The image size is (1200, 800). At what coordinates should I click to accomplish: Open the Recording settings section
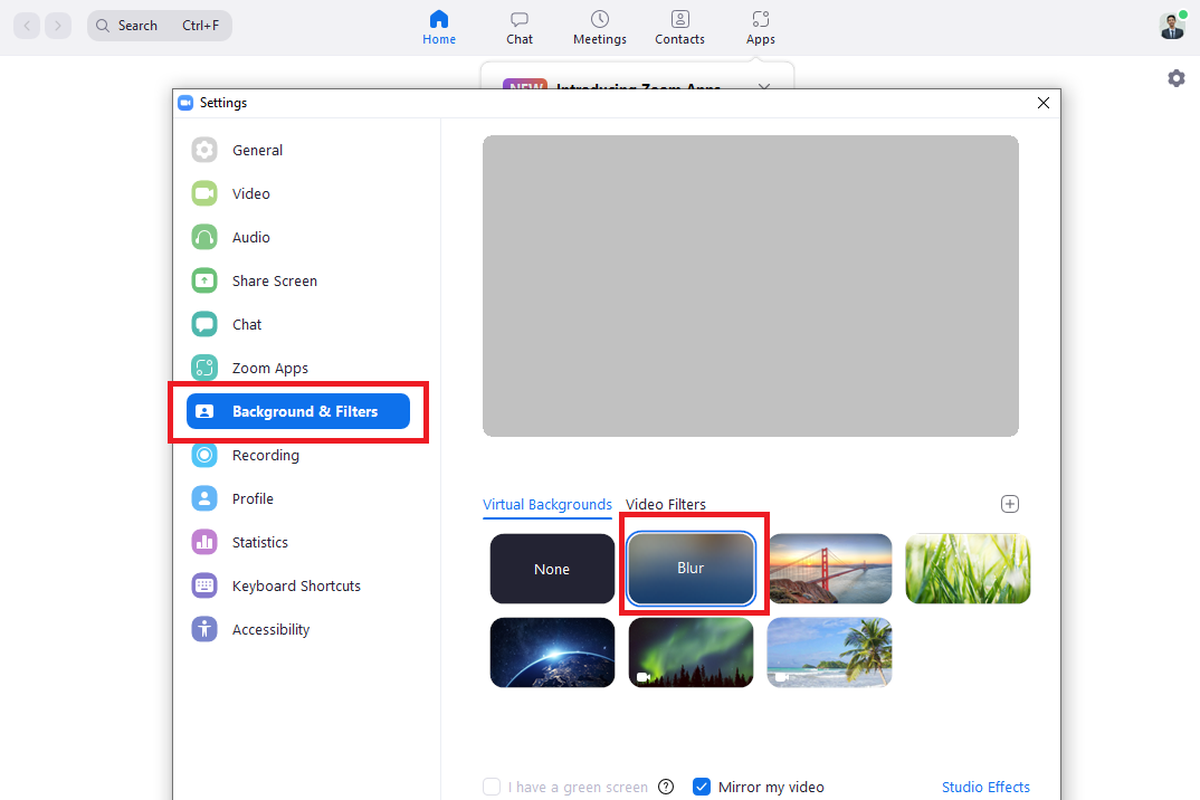(x=264, y=455)
